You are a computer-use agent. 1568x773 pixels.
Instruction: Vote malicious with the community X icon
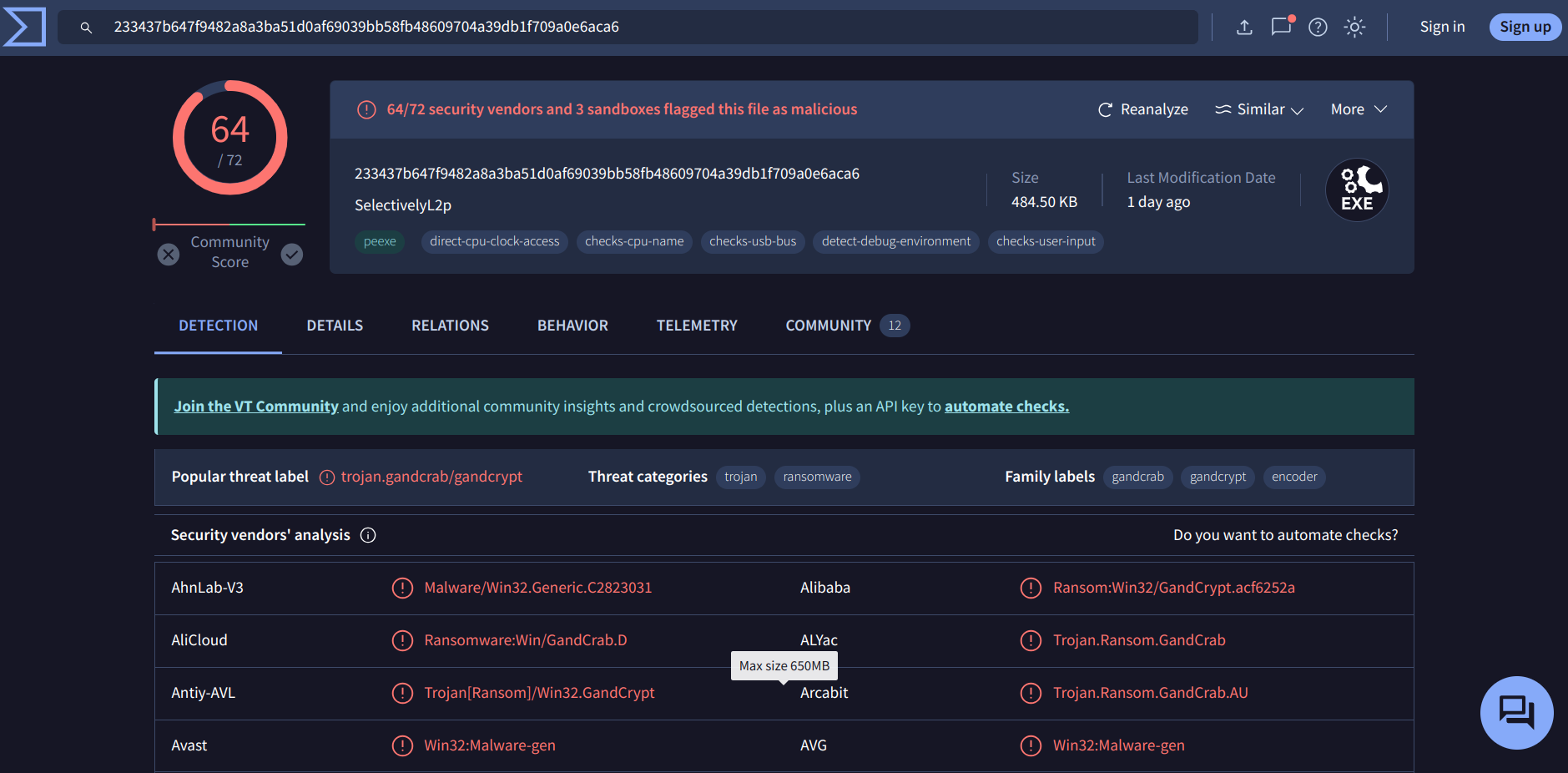point(169,254)
